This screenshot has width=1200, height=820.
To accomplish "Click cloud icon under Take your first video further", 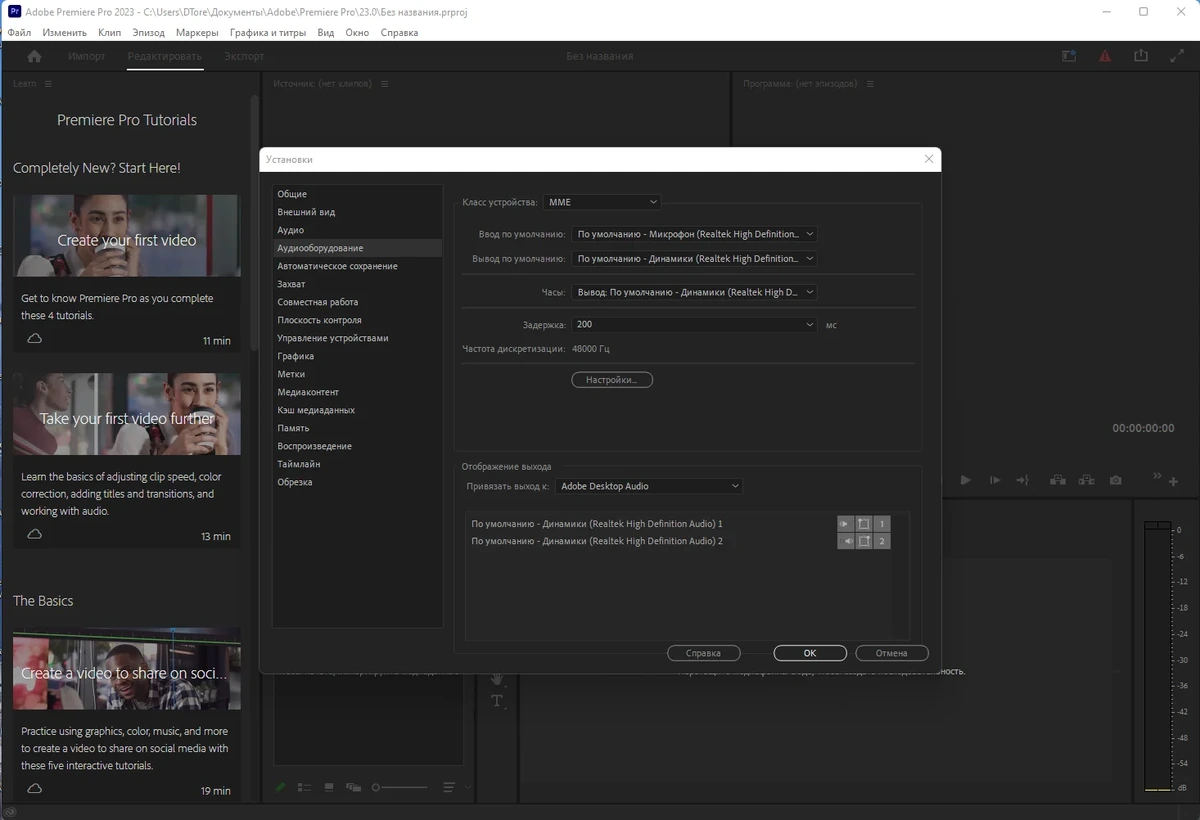I will [x=34, y=534].
